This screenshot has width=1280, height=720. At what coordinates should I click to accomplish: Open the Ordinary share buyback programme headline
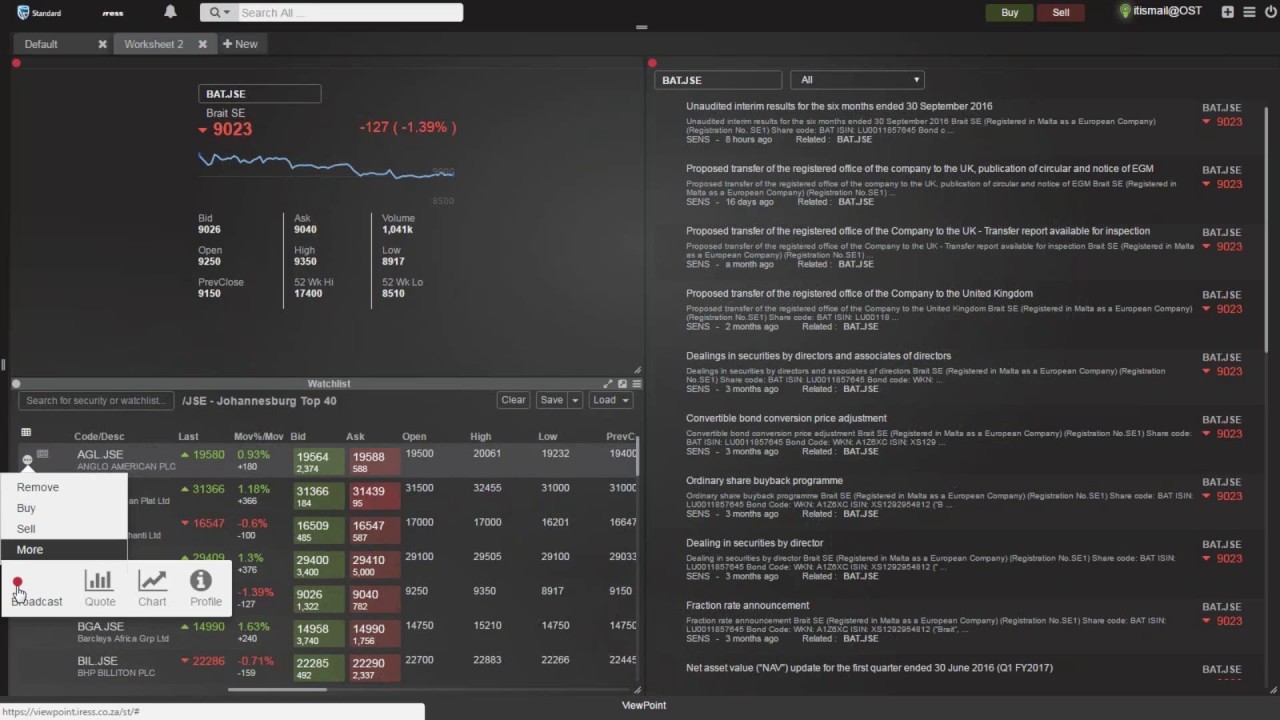pos(764,480)
